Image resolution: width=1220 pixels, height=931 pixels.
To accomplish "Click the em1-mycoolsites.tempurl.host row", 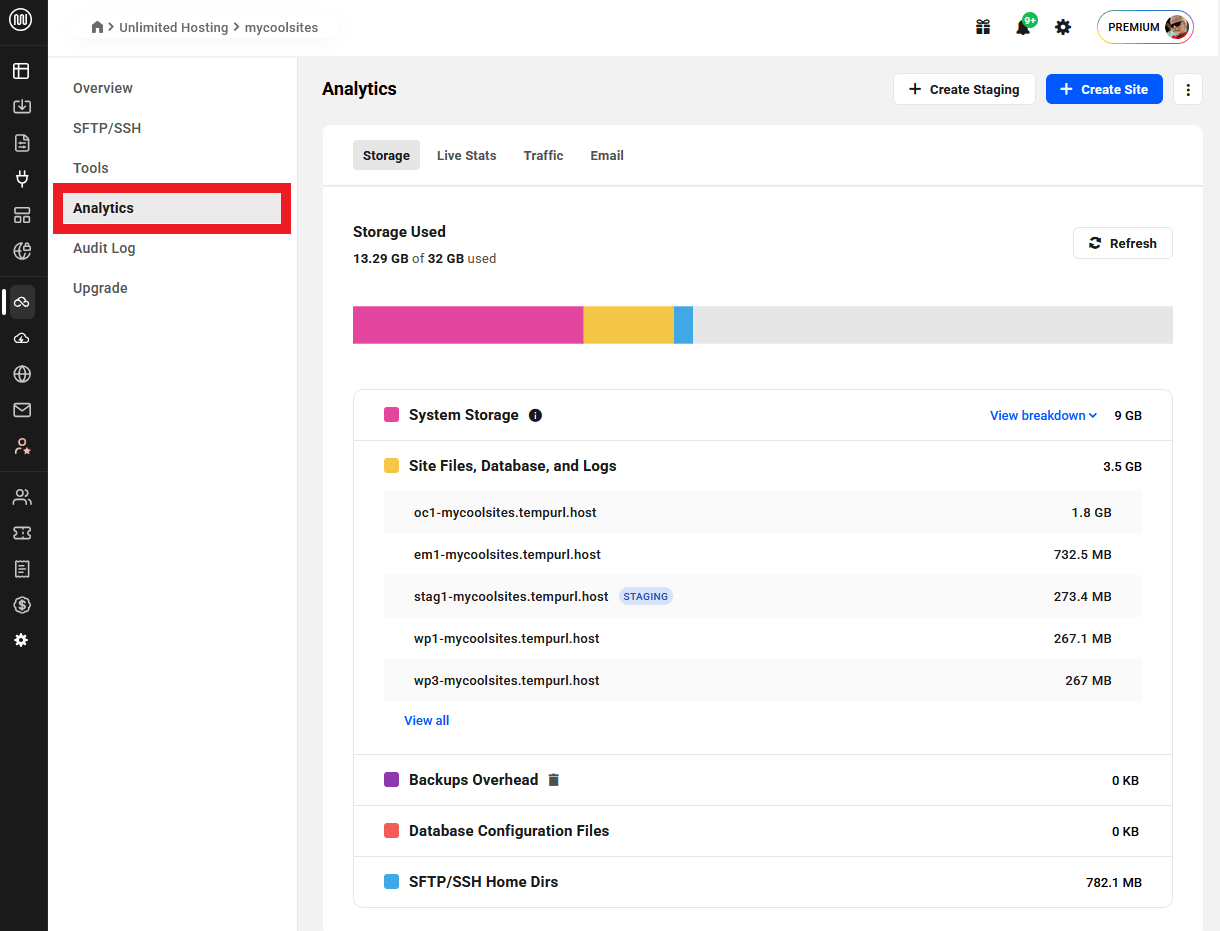I will coord(763,554).
